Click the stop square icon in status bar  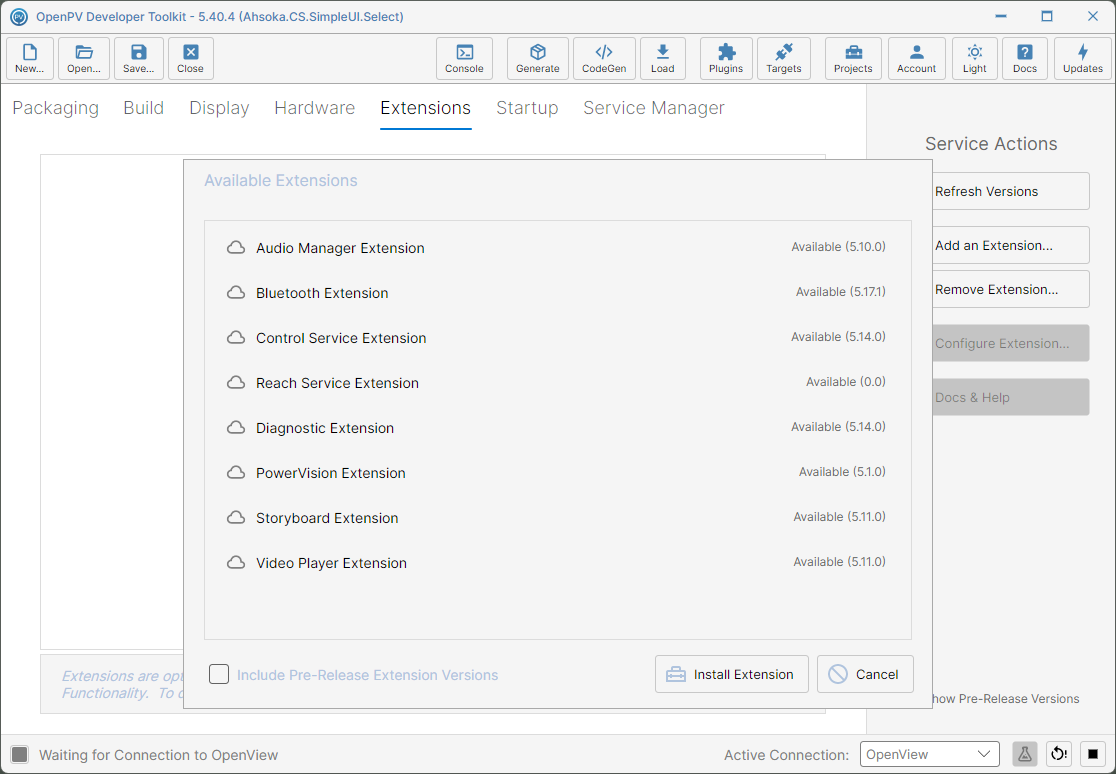[1093, 754]
